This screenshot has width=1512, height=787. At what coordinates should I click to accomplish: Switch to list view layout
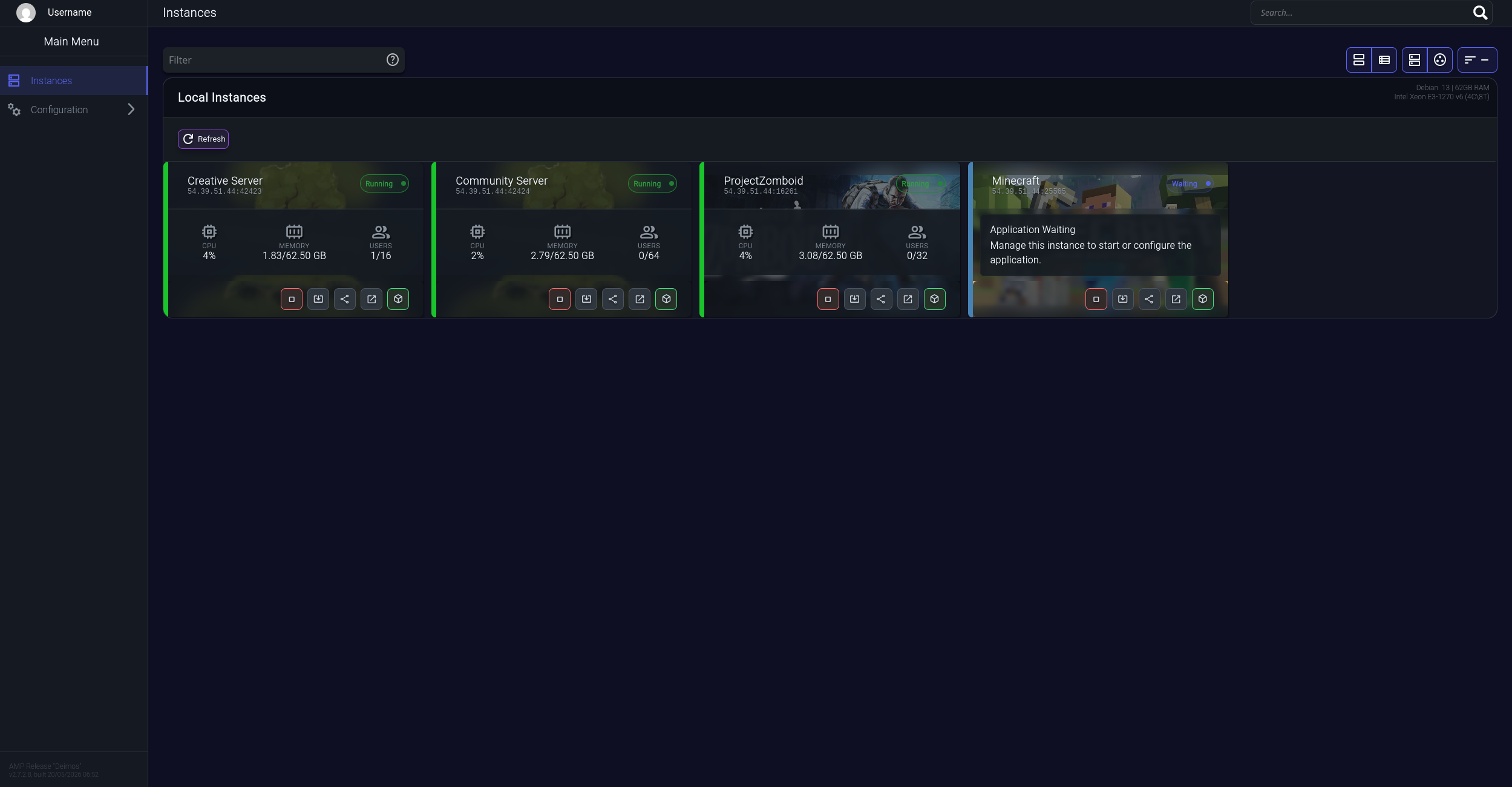1384,60
